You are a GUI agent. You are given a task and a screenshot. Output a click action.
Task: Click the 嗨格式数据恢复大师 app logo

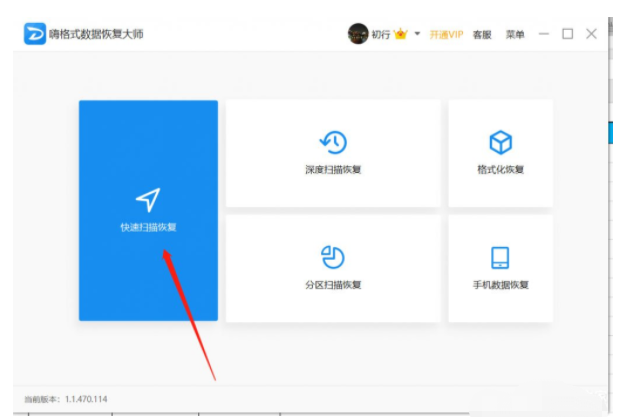pyautogui.click(x=34, y=34)
